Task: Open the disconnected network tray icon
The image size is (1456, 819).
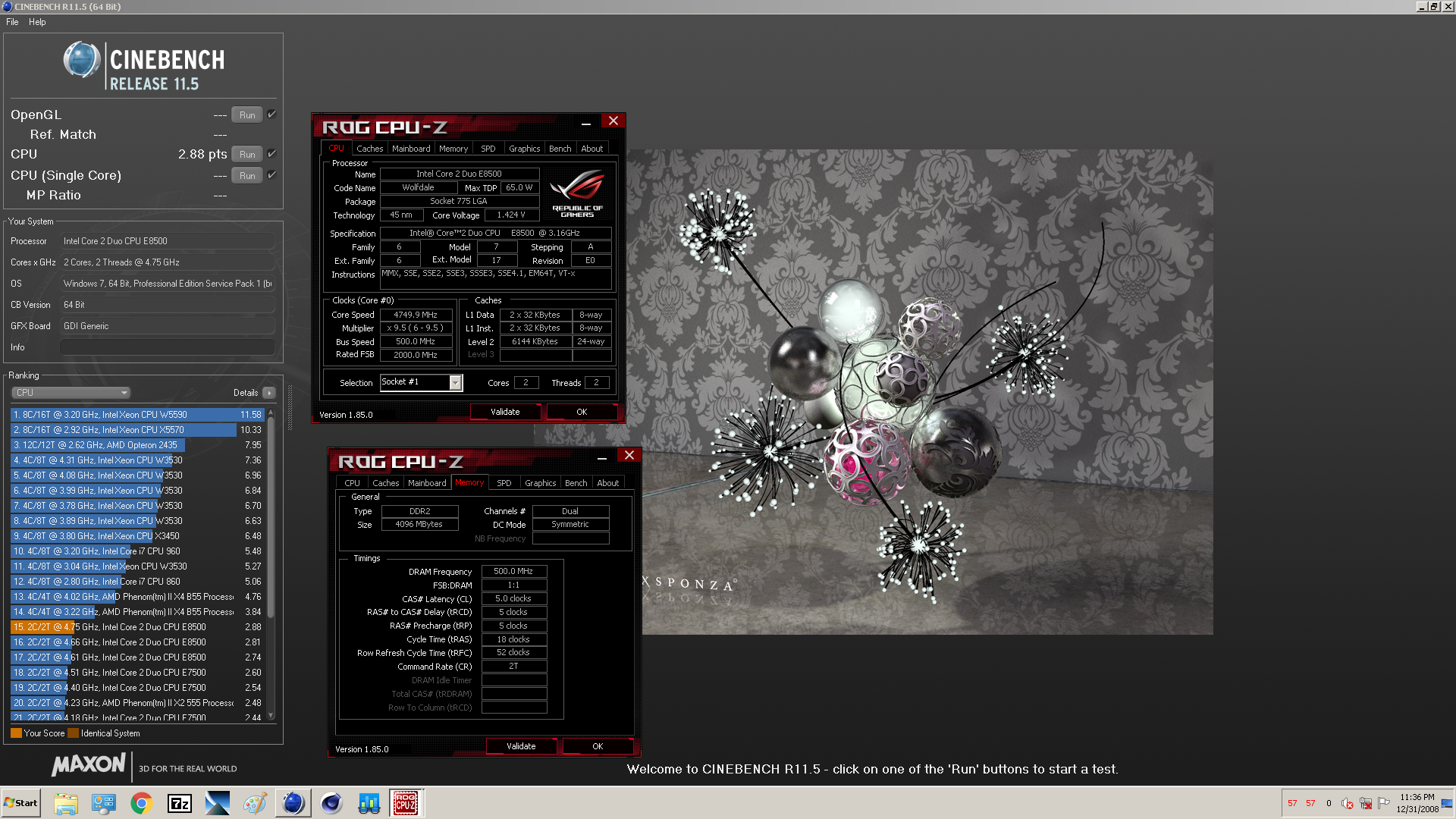Action: coord(1366,803)
